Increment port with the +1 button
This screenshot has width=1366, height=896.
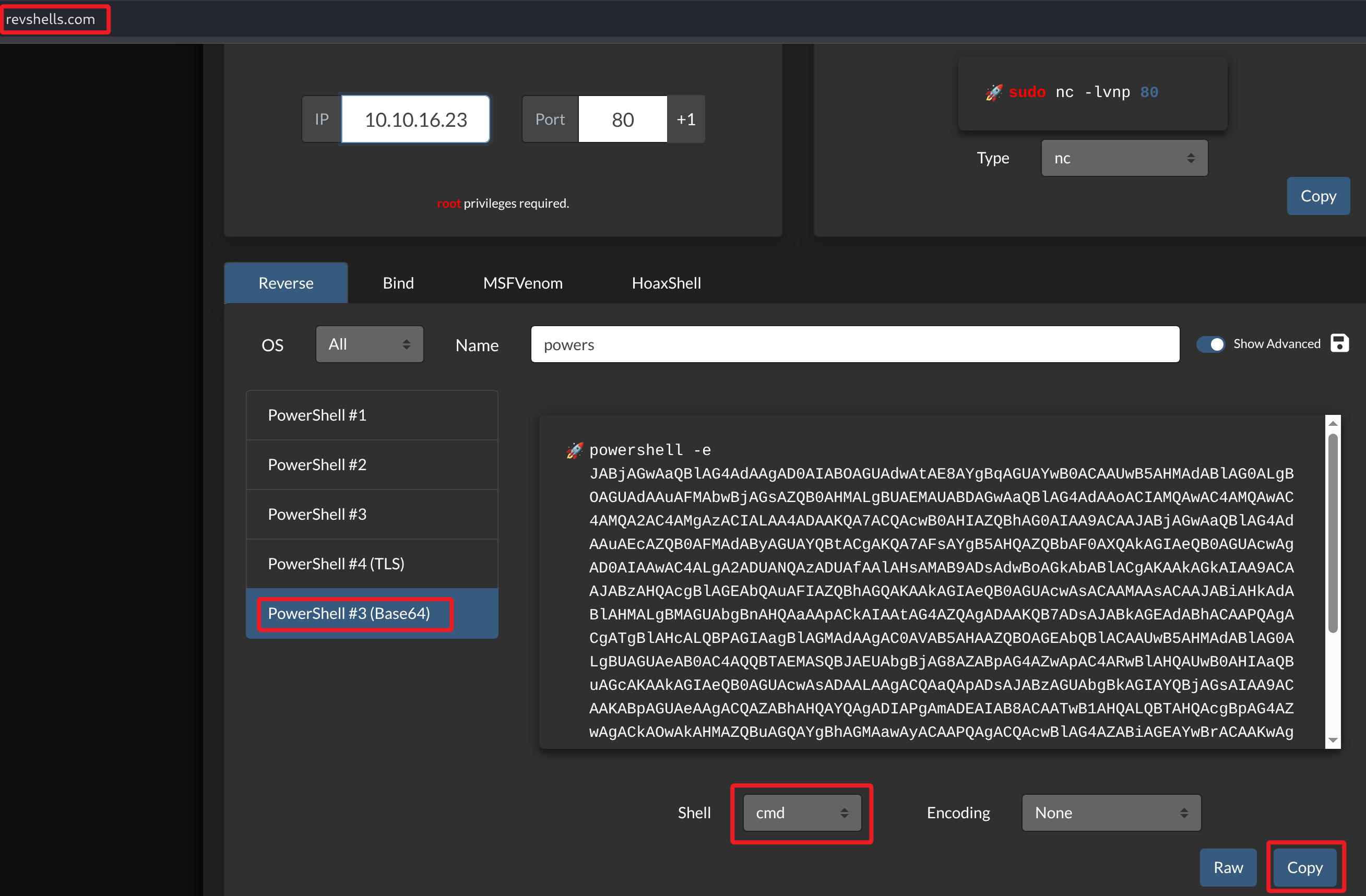pyautogui.click(x=686, y=120)
